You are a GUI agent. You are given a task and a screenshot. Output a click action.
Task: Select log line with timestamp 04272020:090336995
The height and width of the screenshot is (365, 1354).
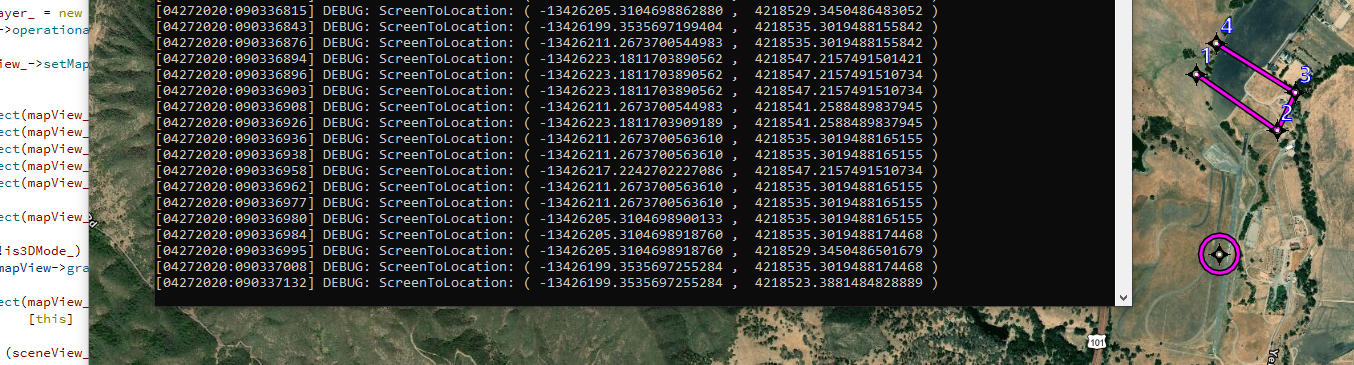pos(548,250)
